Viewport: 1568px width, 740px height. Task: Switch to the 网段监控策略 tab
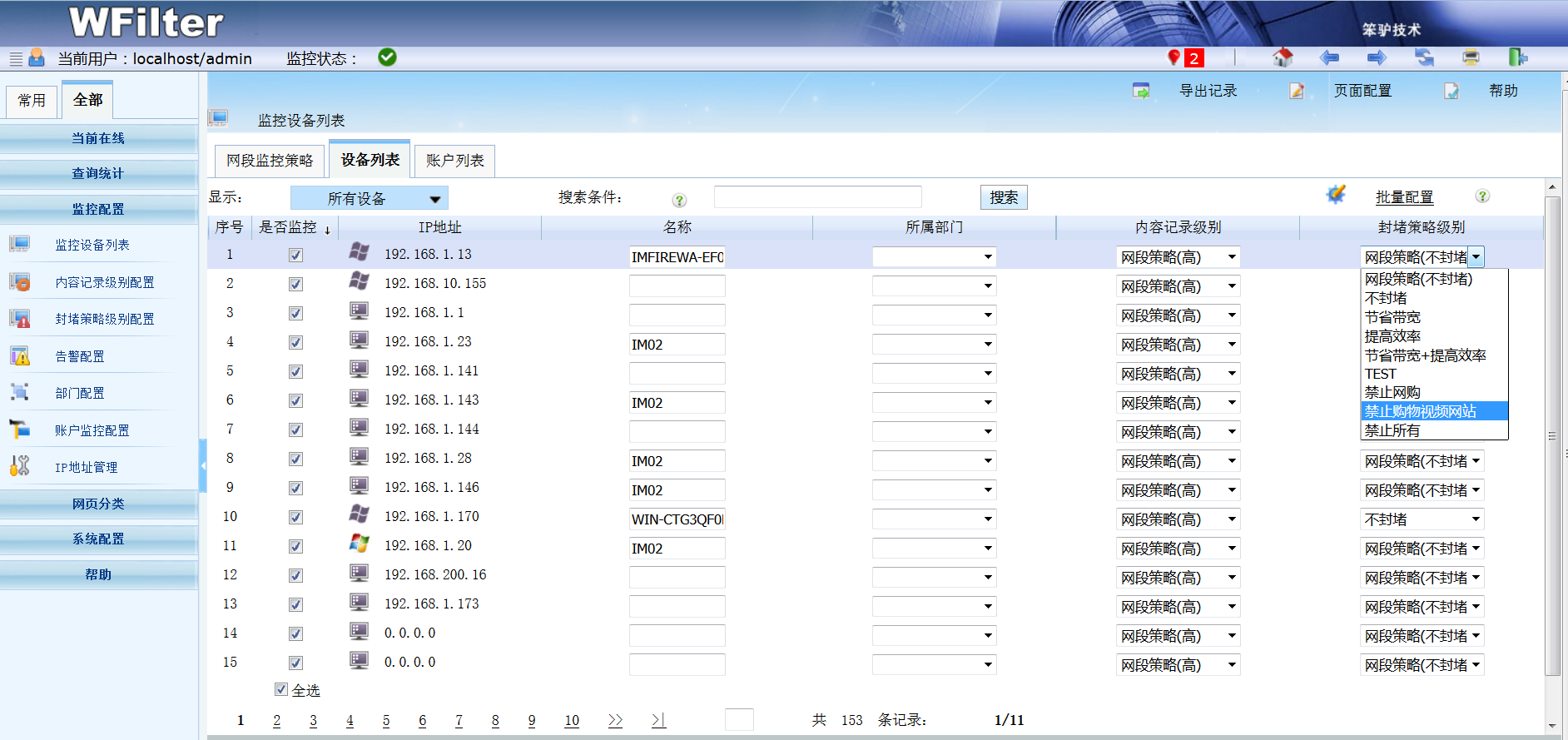270,161
